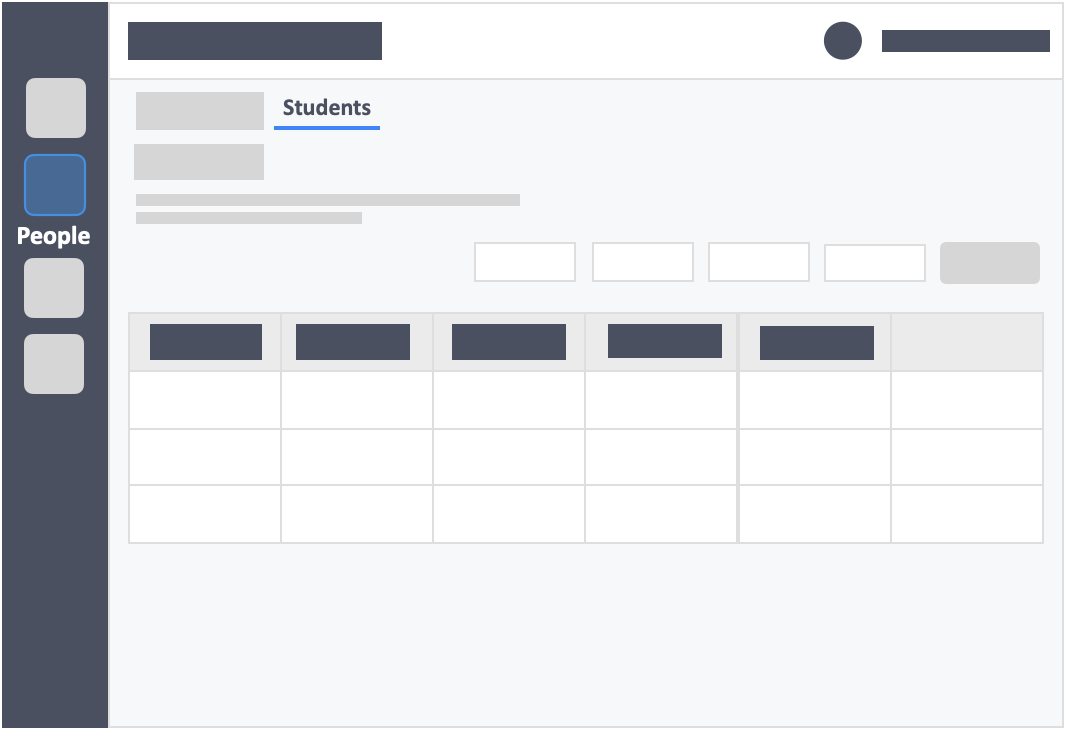Click the dark title bar in header
1066x730 pixels.
[x=255, y=41]
